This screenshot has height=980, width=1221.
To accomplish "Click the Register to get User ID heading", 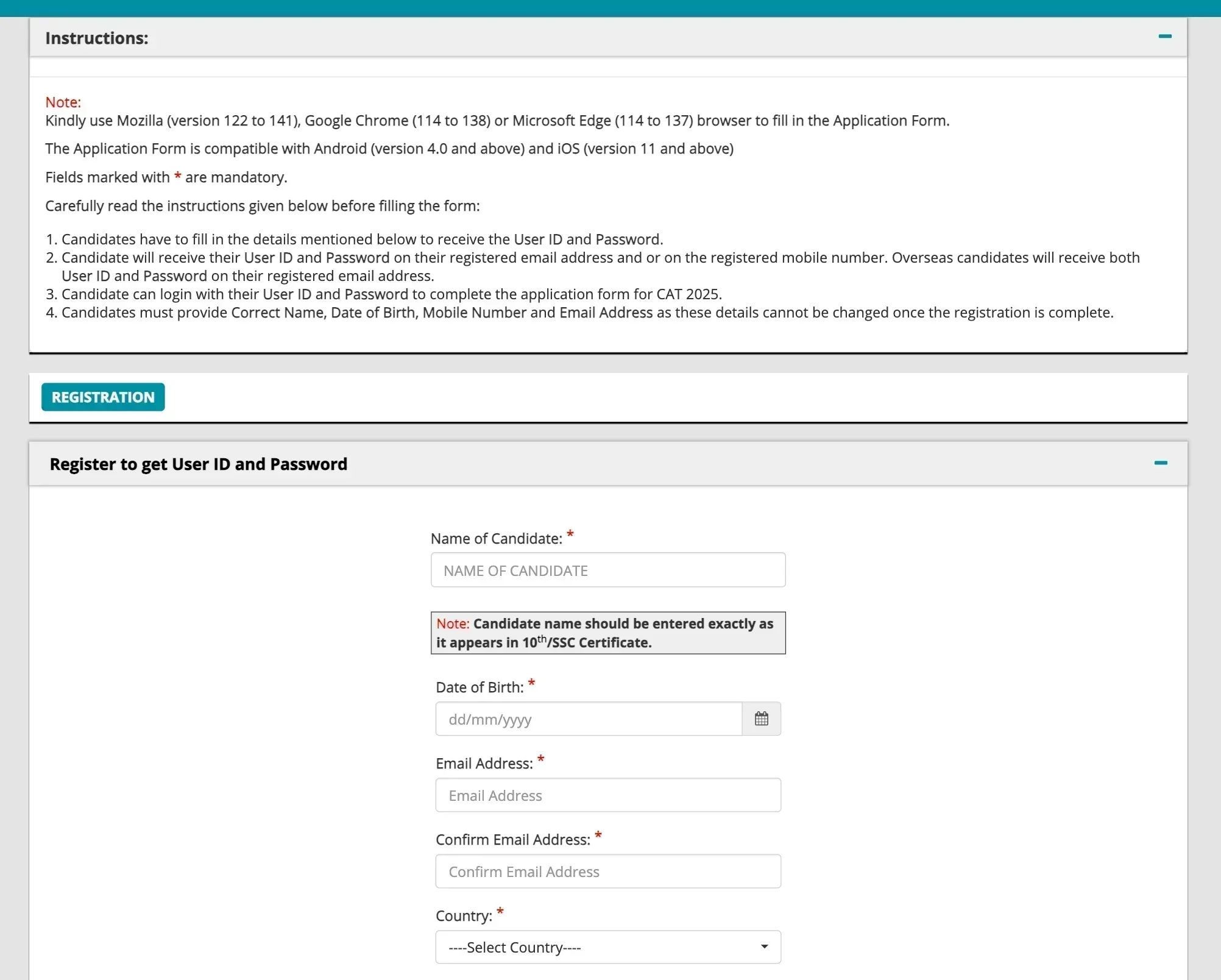I will coord(199,464).
